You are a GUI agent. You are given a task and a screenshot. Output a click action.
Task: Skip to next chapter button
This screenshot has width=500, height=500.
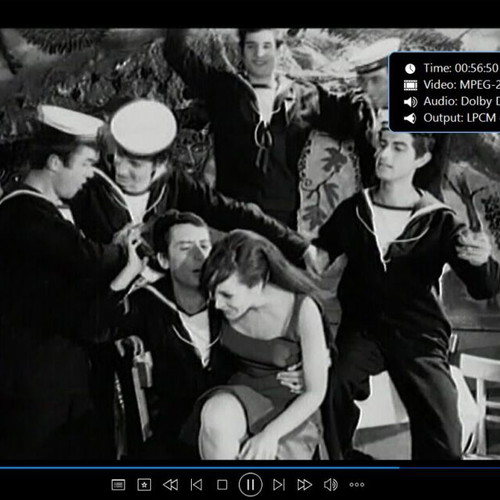[x=279, y=485]
